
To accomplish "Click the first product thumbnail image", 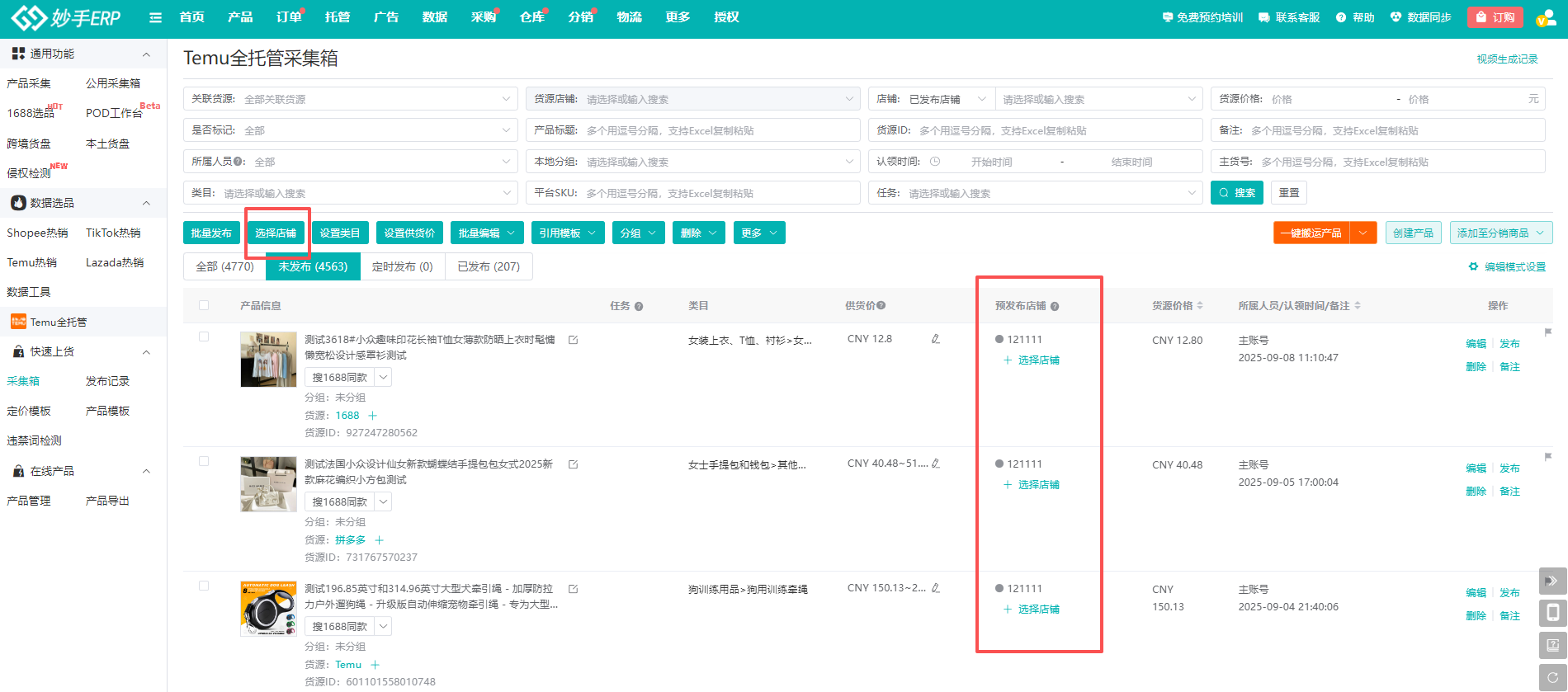I will click(268, 360).
